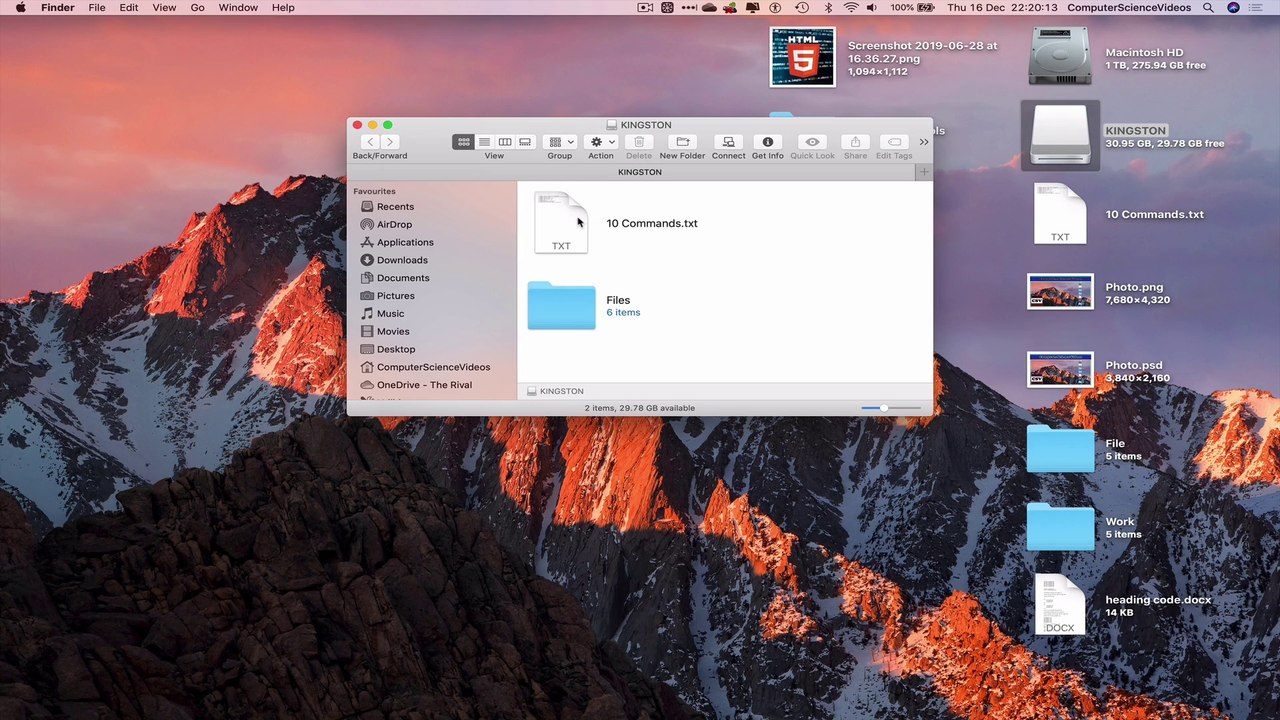The height and width of the screenshot is (720, 1280).
Task: Click the Time Machine menu bar icon
Action: coord(802,7)
